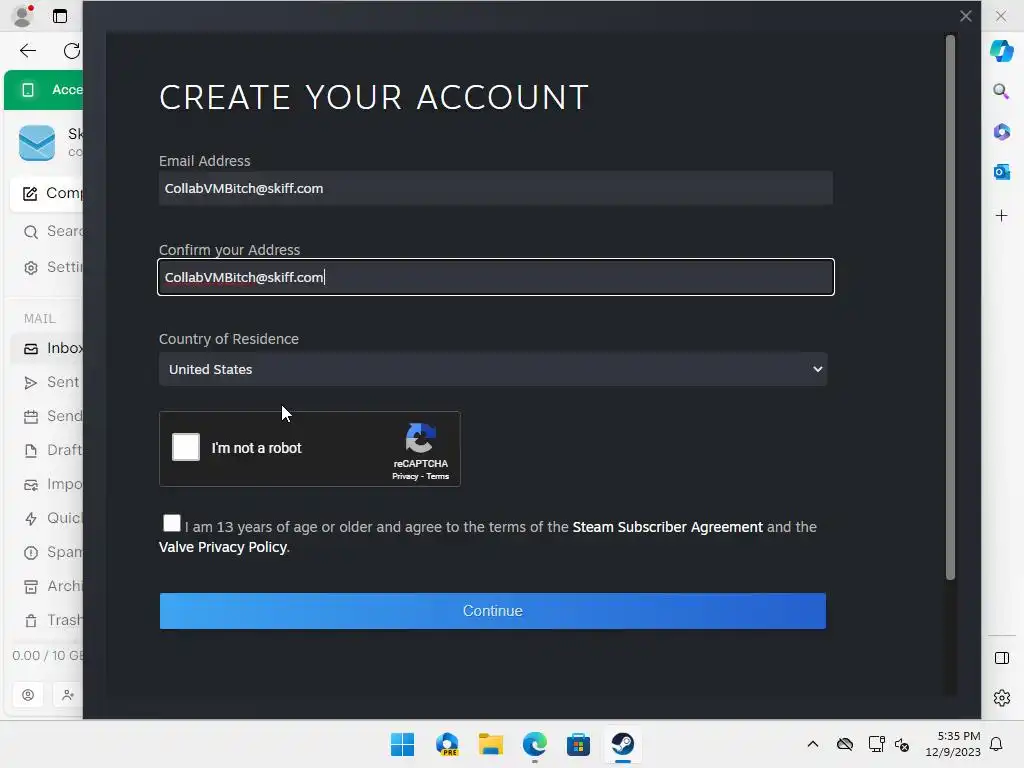The width and height of the screenshot is (1024, 768).
Task: Click the Skiff account circle icon
Action: (x=28, y=695)
